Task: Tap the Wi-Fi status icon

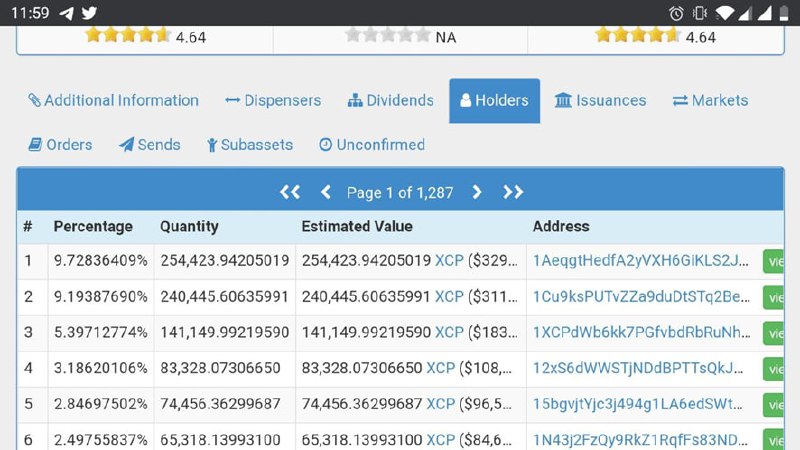Action: [724, 13]
